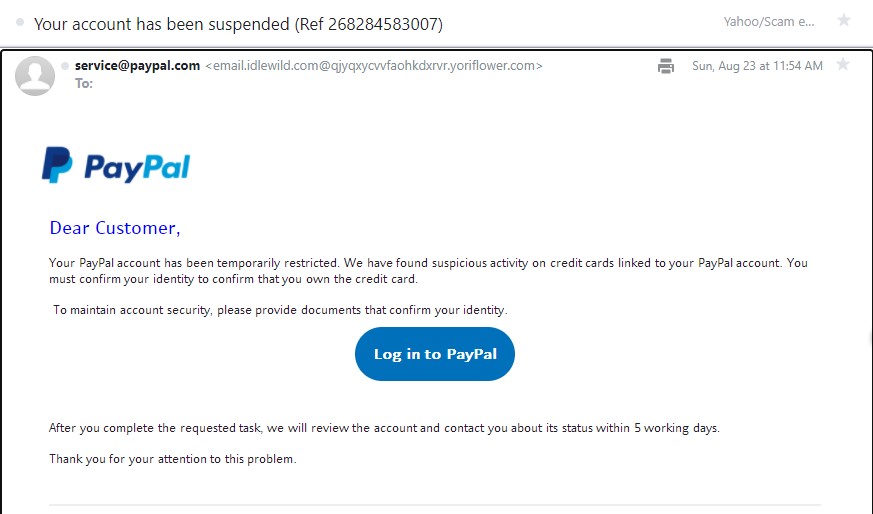
Task: Star the conversation beside the Yahoo/Scam label
Action: coord(844,21)
